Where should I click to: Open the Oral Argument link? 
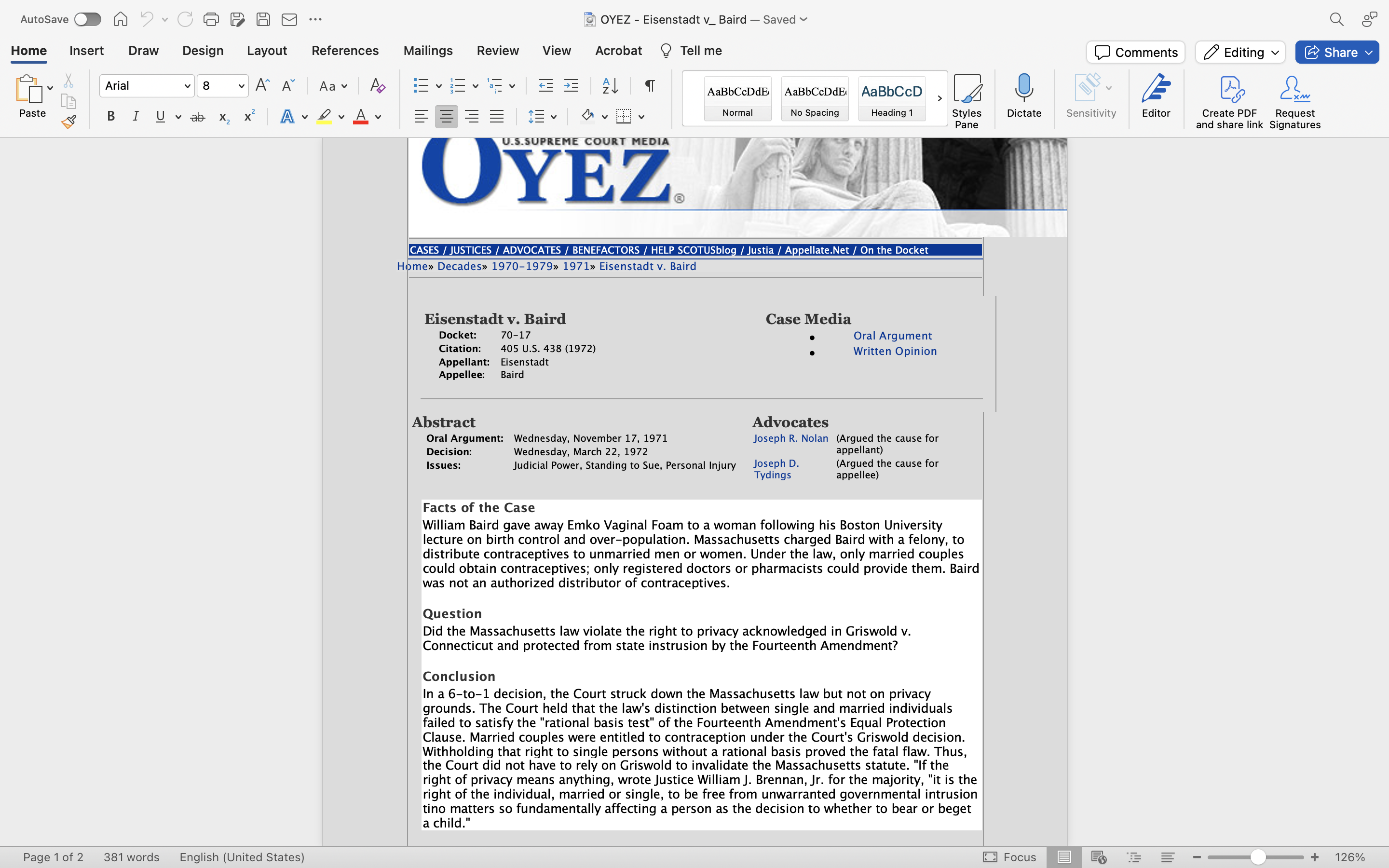(x=892, y=335)
